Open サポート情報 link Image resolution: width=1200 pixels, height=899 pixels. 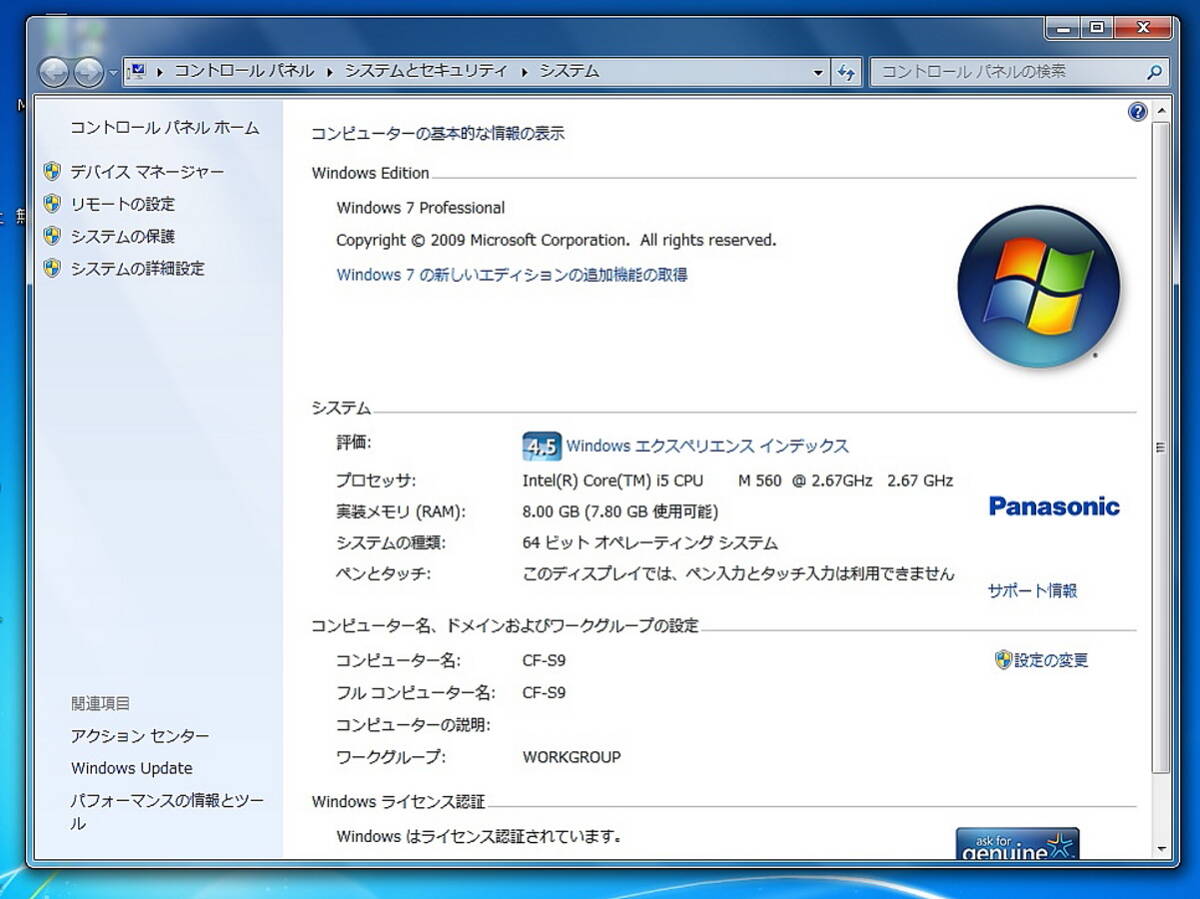(x=1033, y=591)
